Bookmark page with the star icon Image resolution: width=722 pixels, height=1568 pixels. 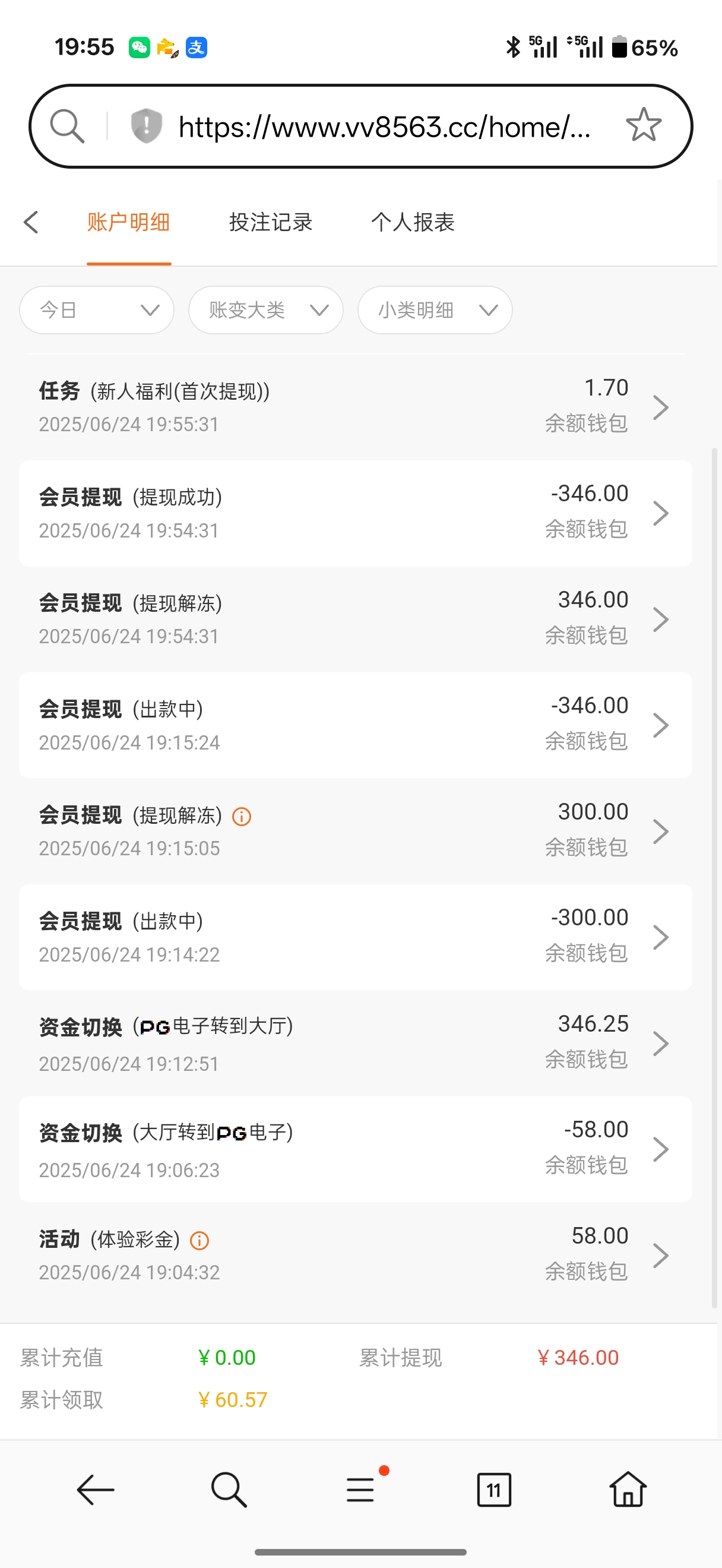(x=643, y=125)
